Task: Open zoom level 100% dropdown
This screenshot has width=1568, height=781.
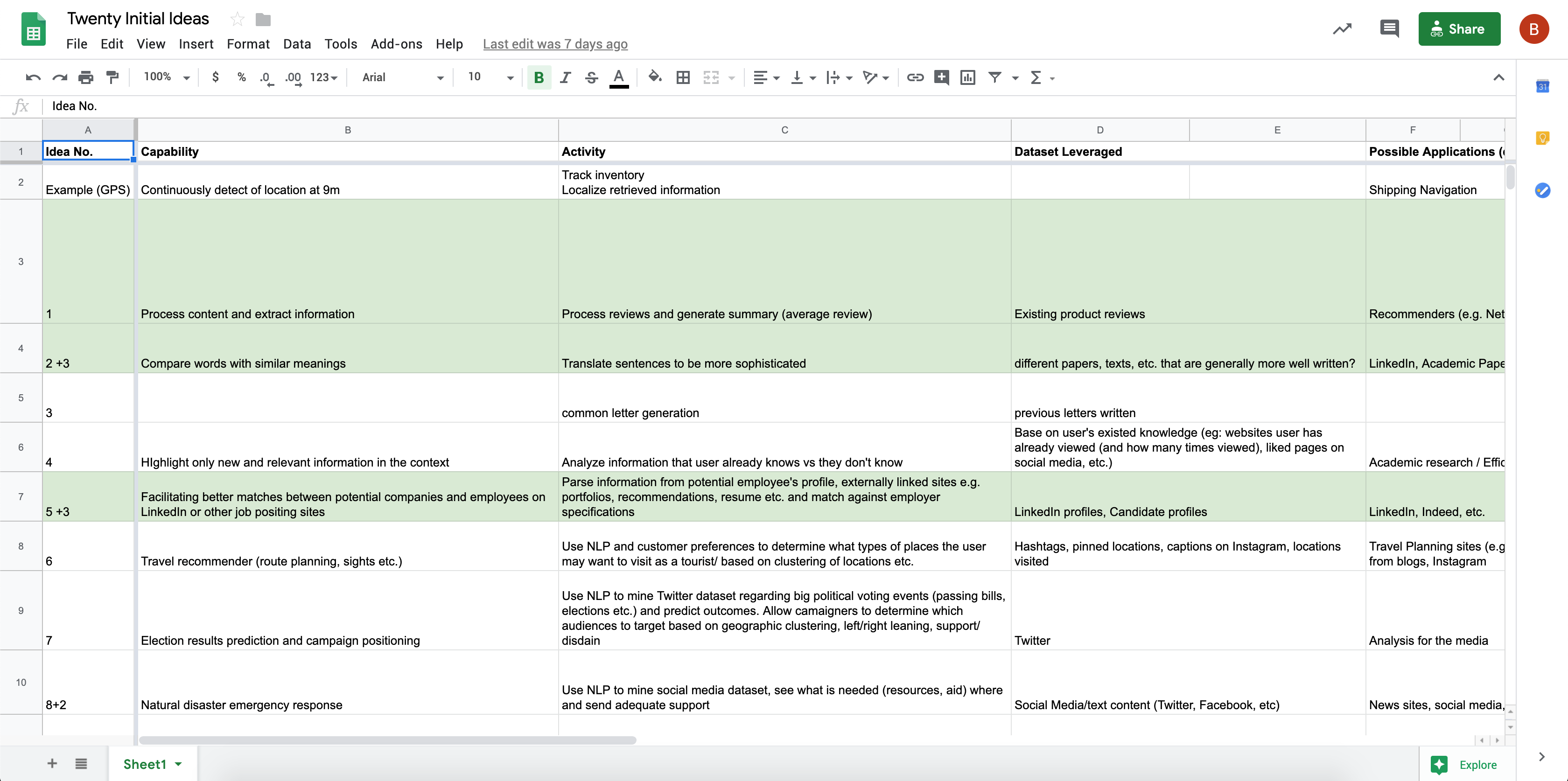Action: tap(167, 77)
